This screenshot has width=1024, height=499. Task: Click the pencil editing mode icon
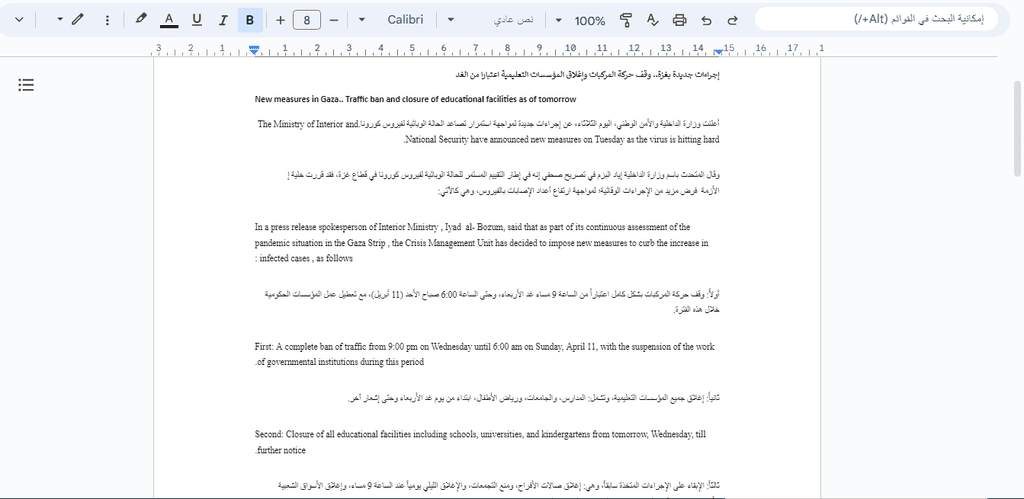[x=78, y=20]
